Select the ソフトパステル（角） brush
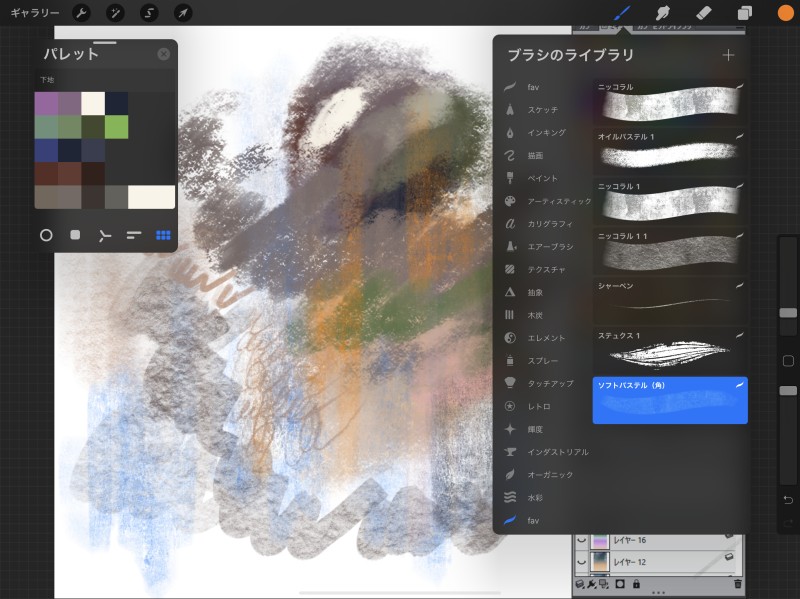The height and width of the screenshot is (599, 800). 670,400
